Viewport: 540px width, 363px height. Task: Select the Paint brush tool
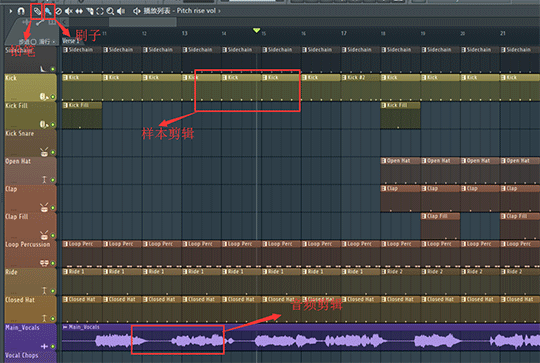pyautogui.click(x=48, y=12)
